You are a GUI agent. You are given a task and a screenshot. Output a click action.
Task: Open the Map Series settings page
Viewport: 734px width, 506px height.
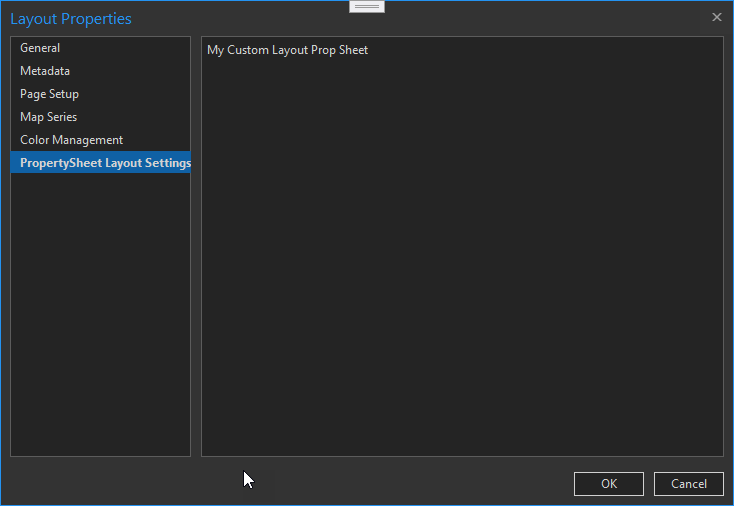tap(48, 117)
